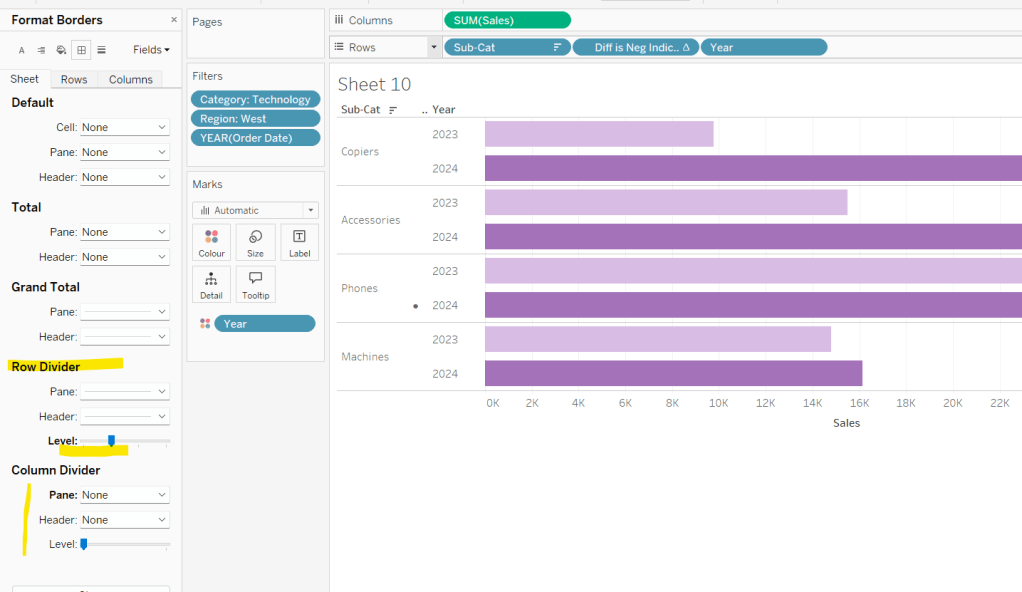Close the Format Borders pane

point(174,20)
